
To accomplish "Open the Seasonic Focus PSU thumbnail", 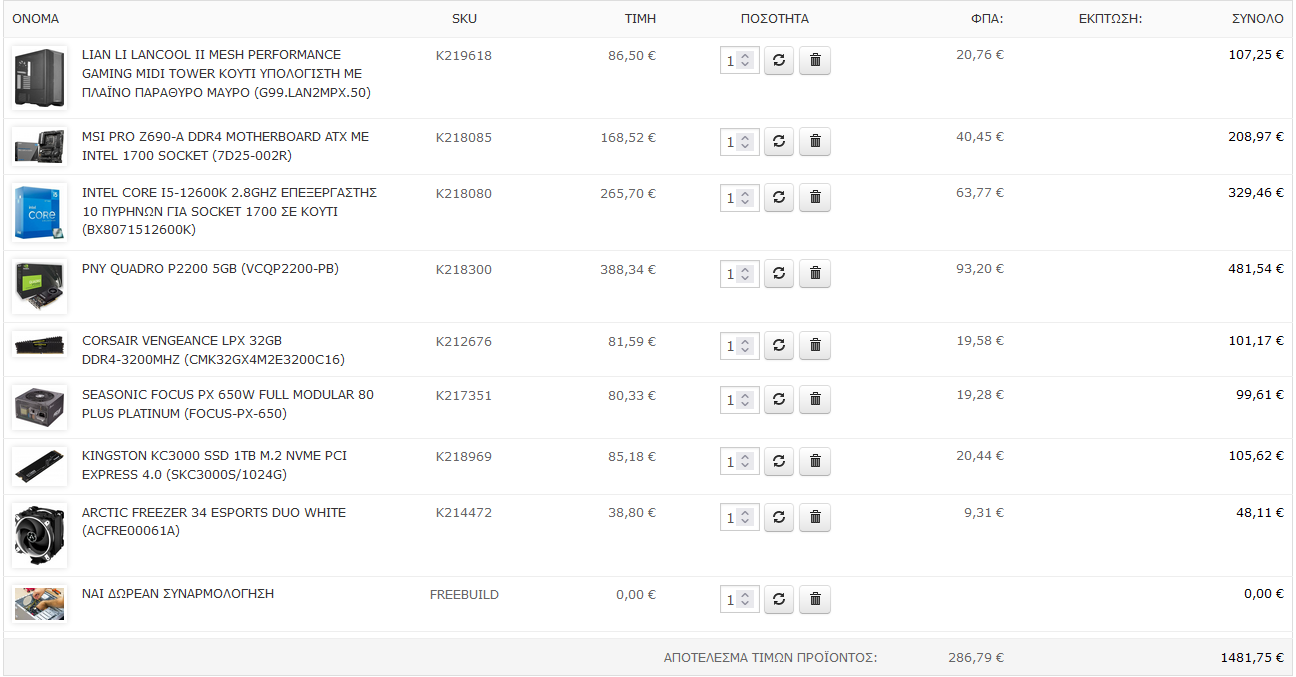I will [40, 407].
